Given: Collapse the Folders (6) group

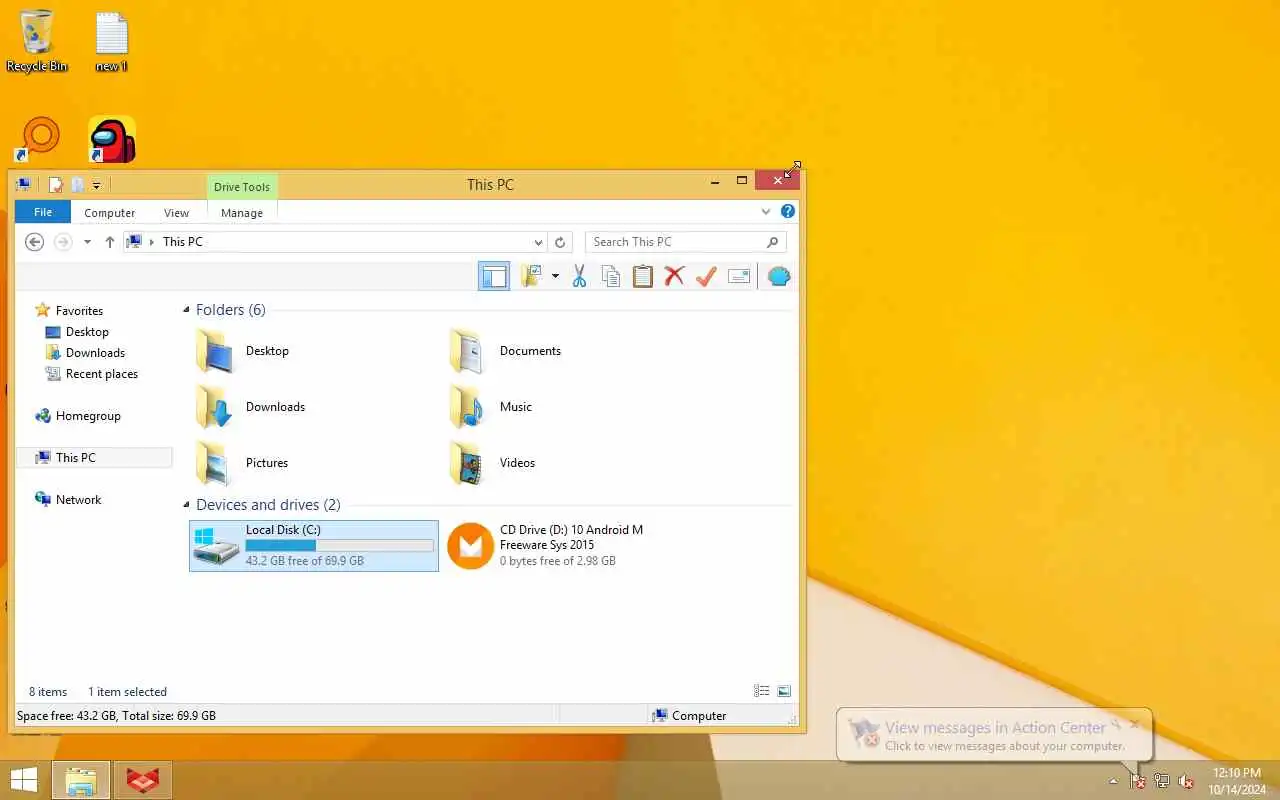Looking at the screenshot, I should pyautogui.click(x=186, y=310).
